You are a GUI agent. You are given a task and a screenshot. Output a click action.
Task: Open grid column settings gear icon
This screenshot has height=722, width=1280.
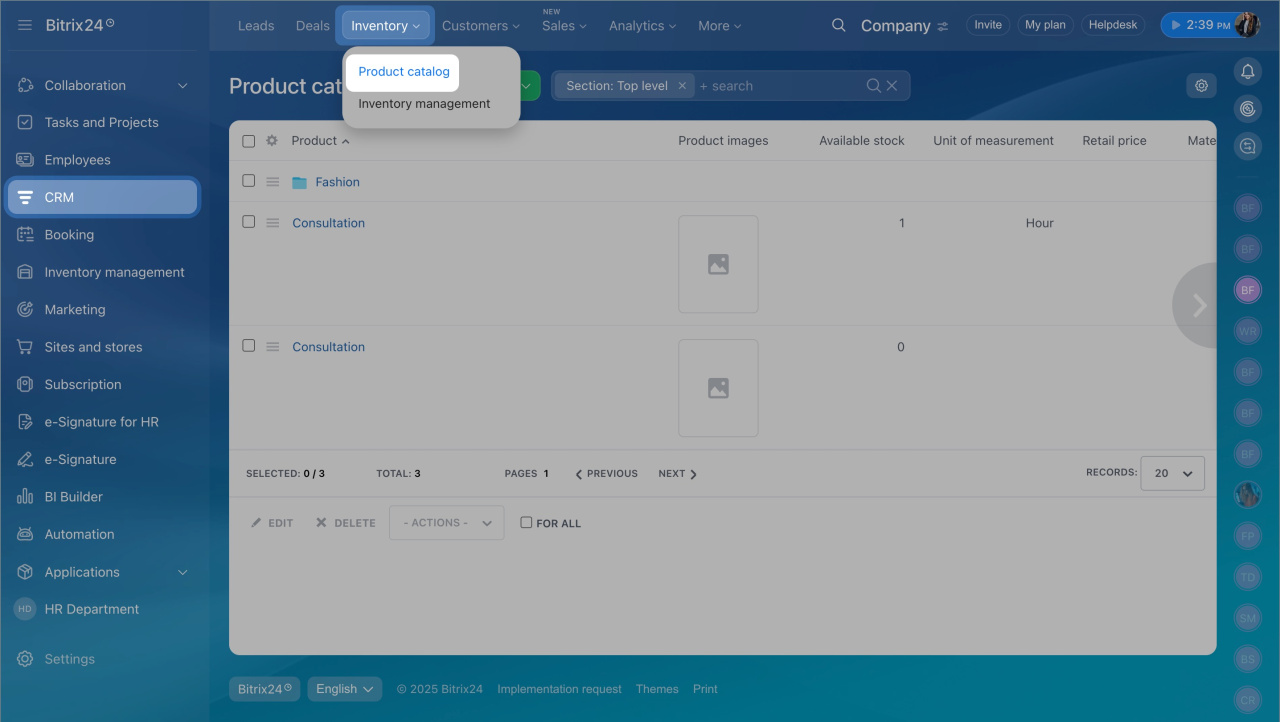pyautogui.click(x=272, y=141)
